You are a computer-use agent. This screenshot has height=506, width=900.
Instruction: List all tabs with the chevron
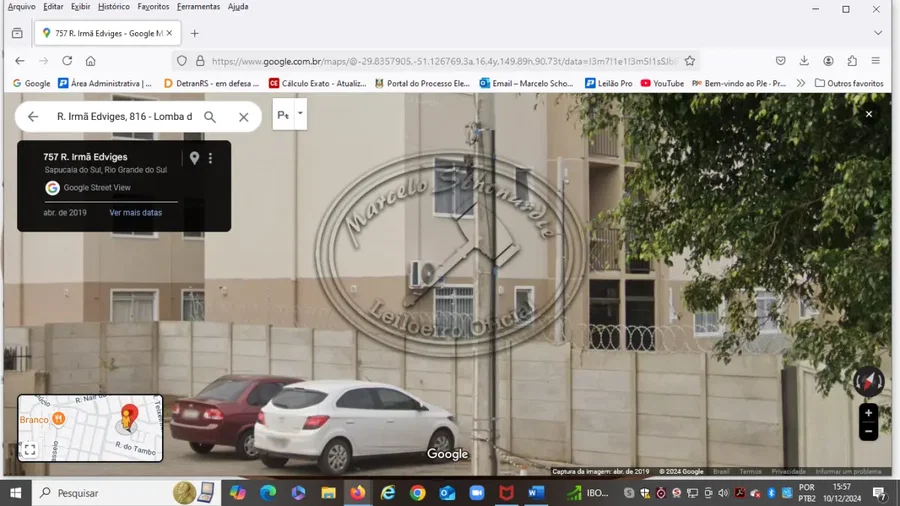click(878, 33)
